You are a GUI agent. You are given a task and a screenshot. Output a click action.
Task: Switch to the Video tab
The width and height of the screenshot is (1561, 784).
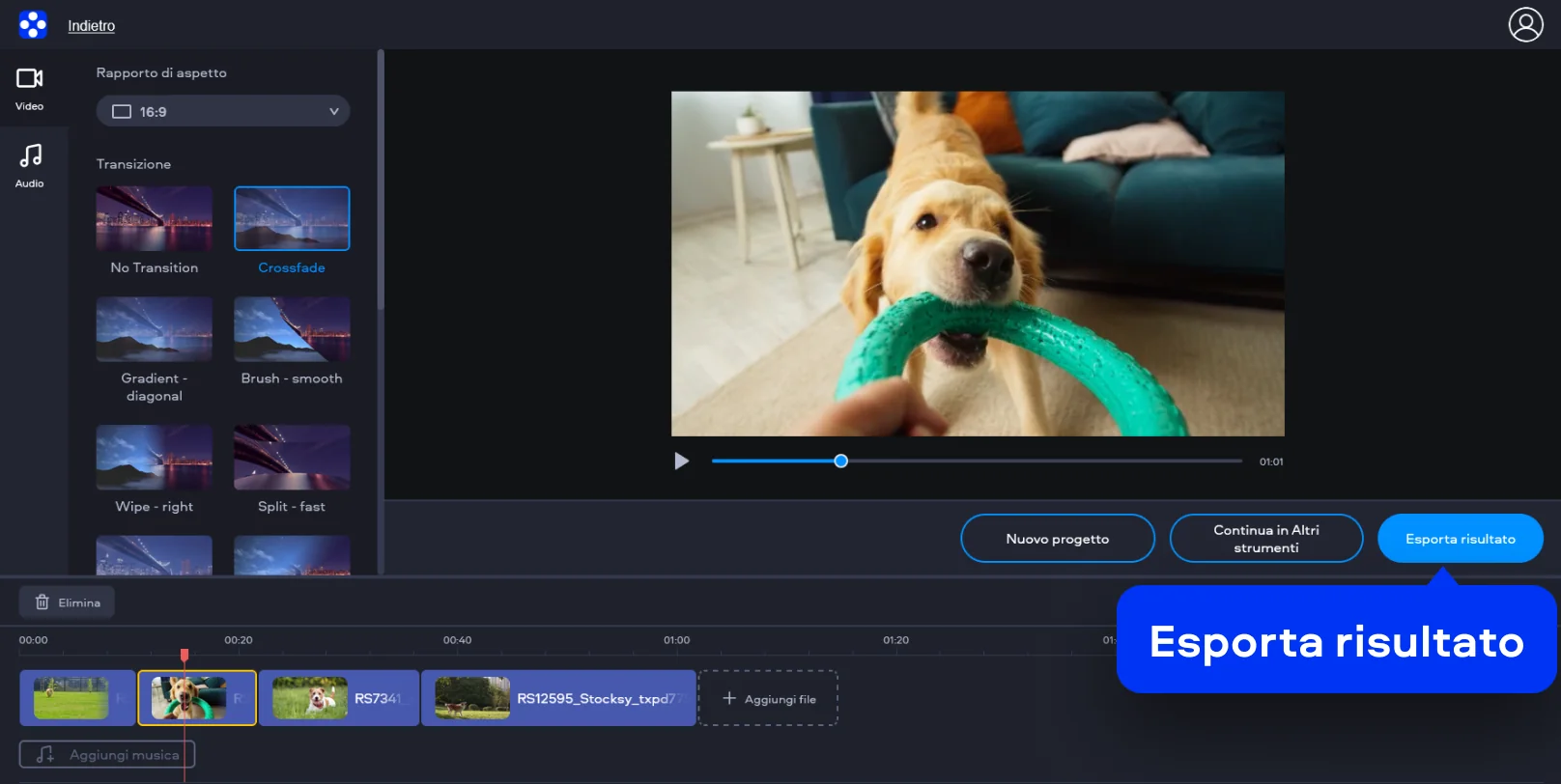30,89
